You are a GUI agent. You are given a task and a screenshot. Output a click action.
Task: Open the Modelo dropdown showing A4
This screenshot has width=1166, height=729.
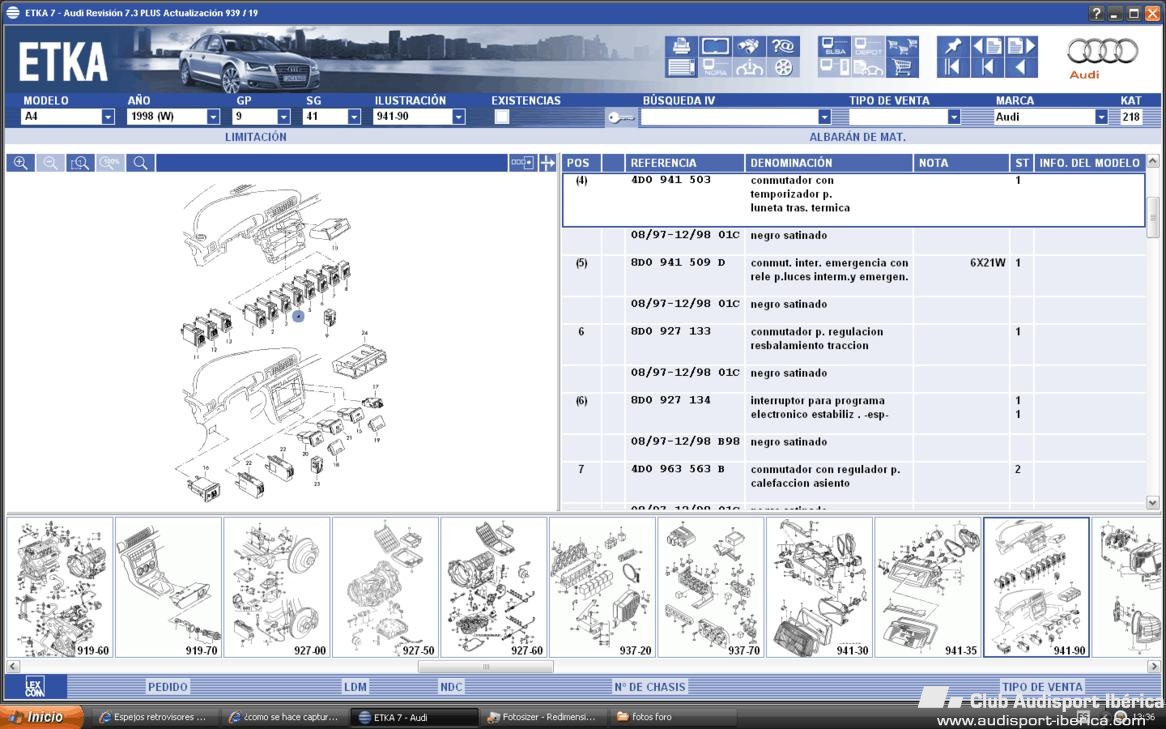point(108,117)
